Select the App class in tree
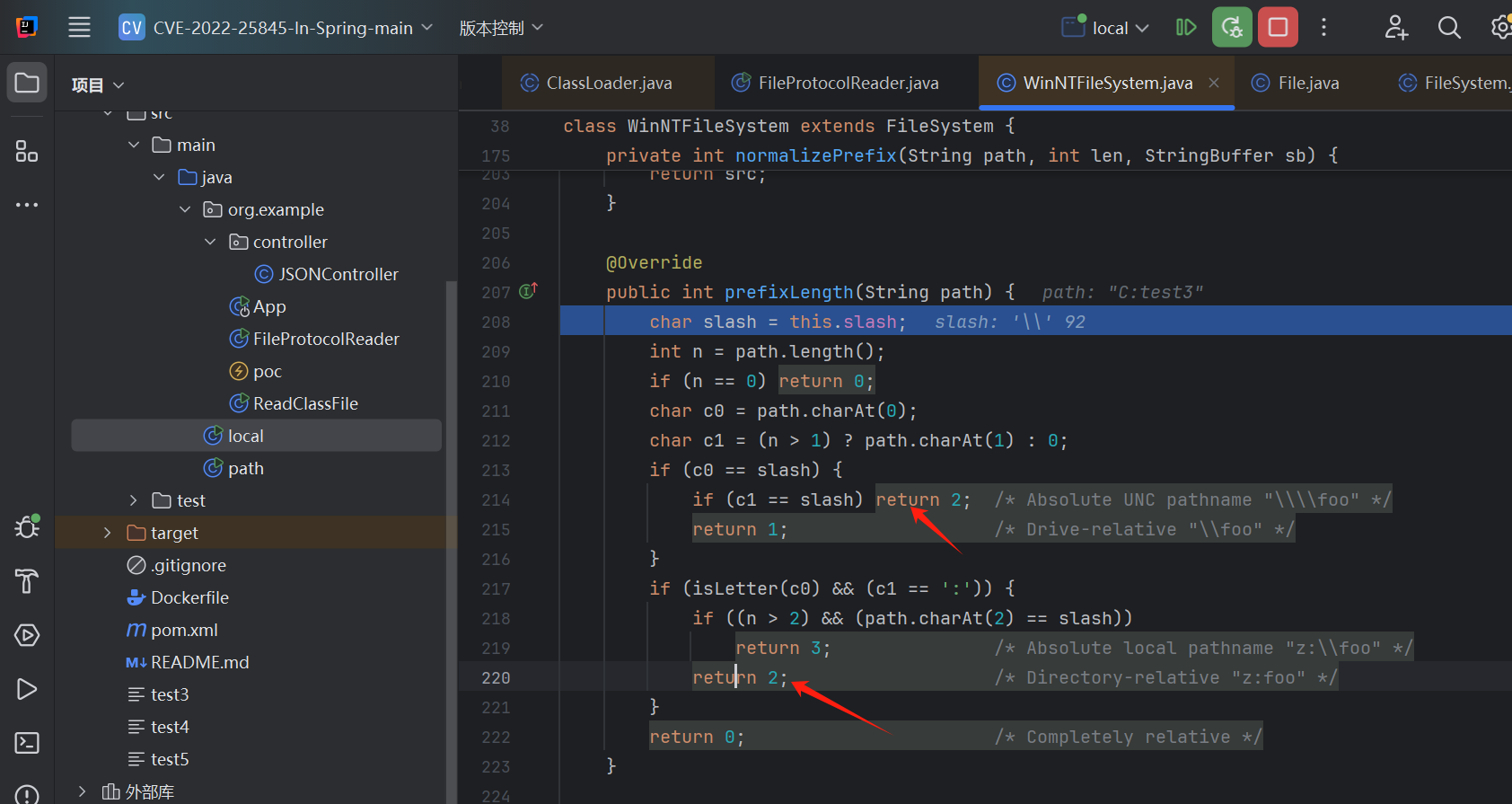The image size is (1512, 804). click(258, 306)
